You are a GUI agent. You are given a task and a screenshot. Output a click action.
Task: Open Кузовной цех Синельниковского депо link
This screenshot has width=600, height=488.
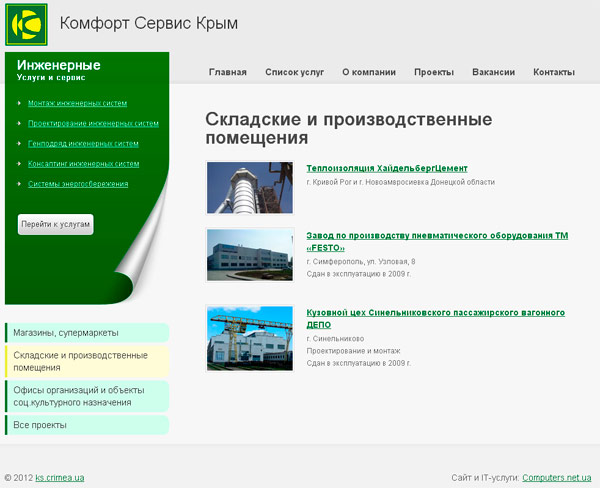coord(435,318)
